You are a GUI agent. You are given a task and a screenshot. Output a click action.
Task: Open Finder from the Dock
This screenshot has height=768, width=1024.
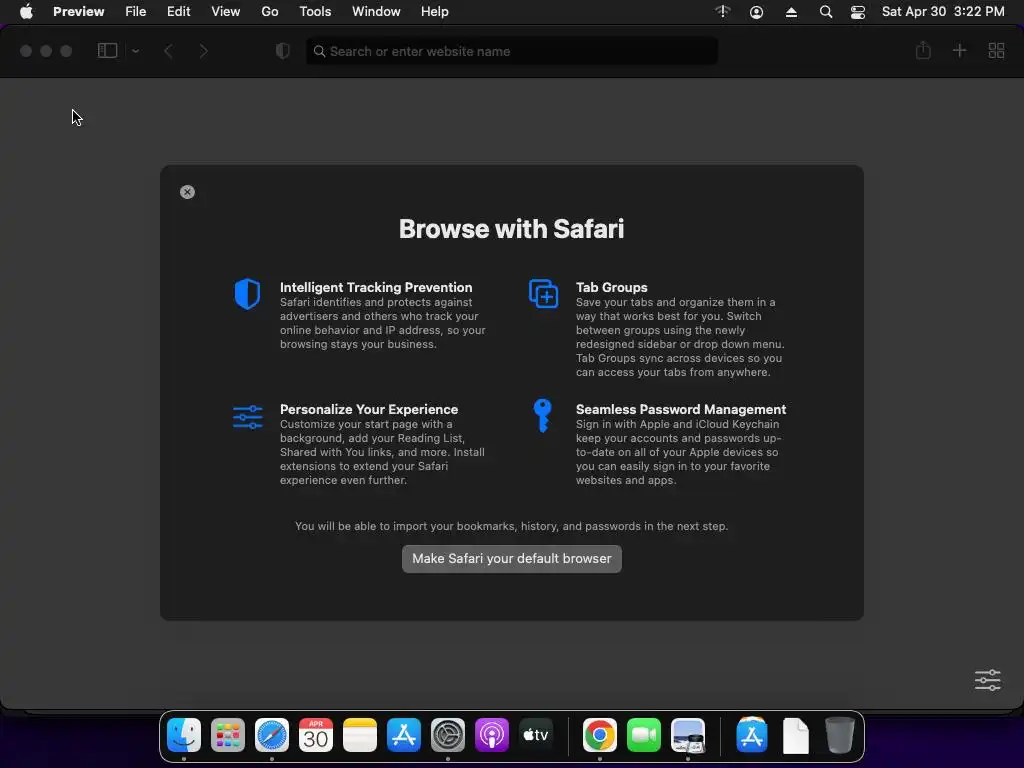click(184, 735)
